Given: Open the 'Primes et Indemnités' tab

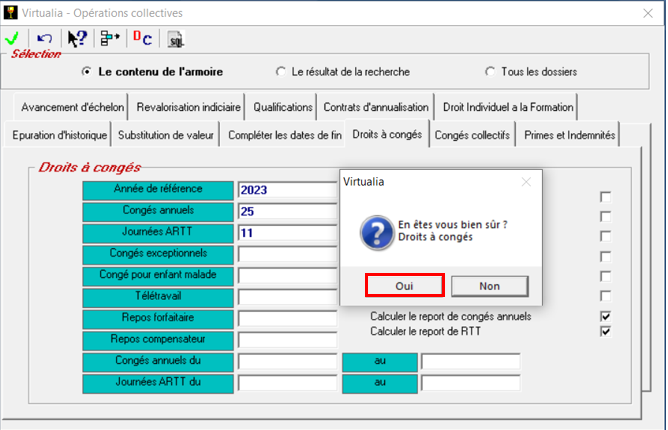Looking at the screenshot, I should 570,135.
